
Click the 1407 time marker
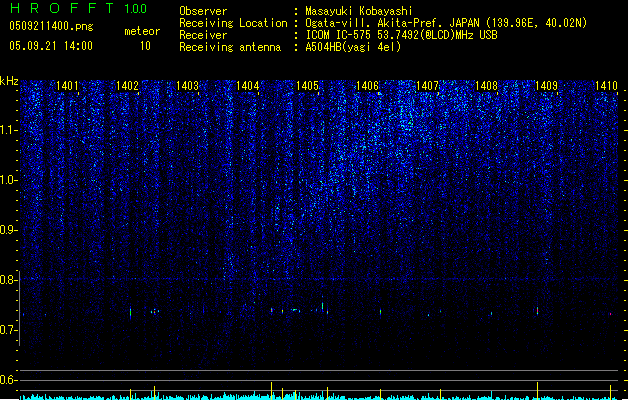click(x=428, y=85)
